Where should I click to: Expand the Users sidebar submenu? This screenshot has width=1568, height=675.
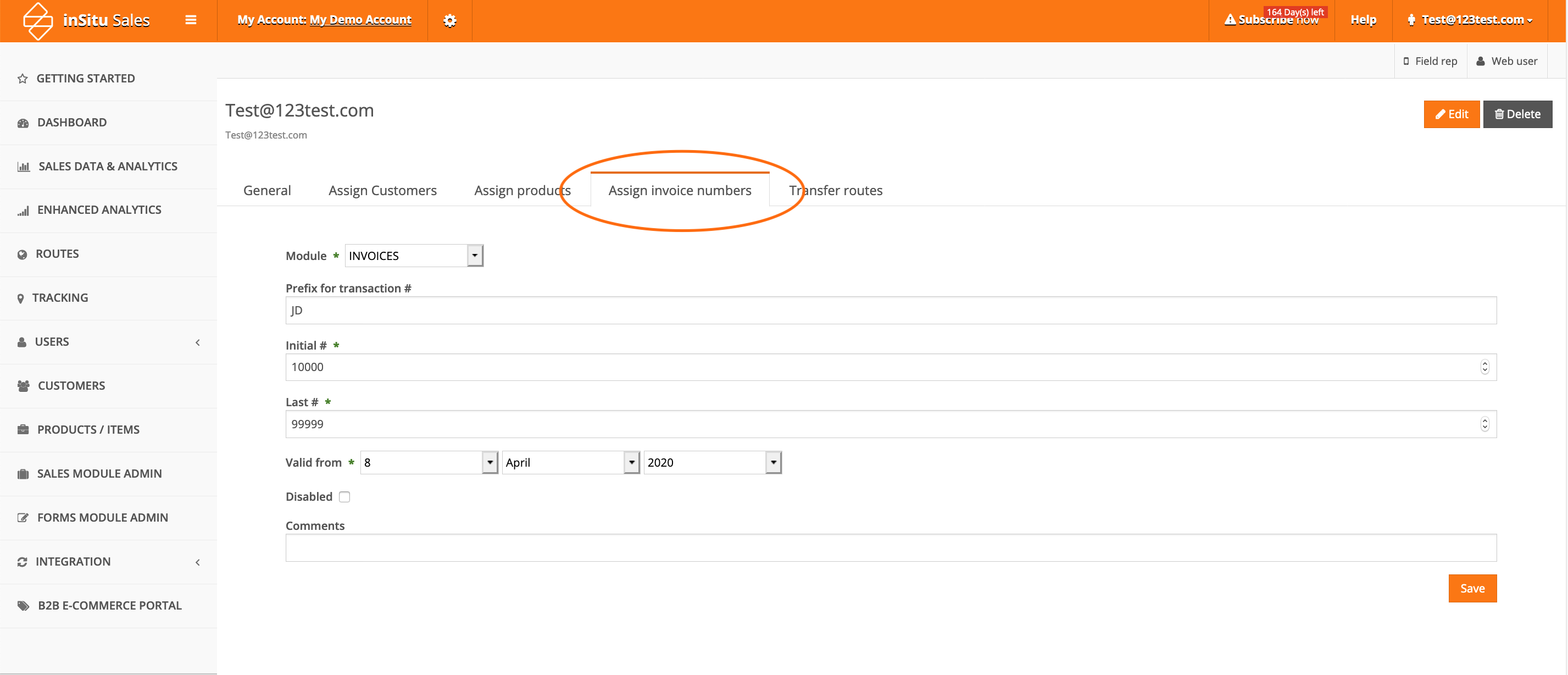tap(197, 342)
